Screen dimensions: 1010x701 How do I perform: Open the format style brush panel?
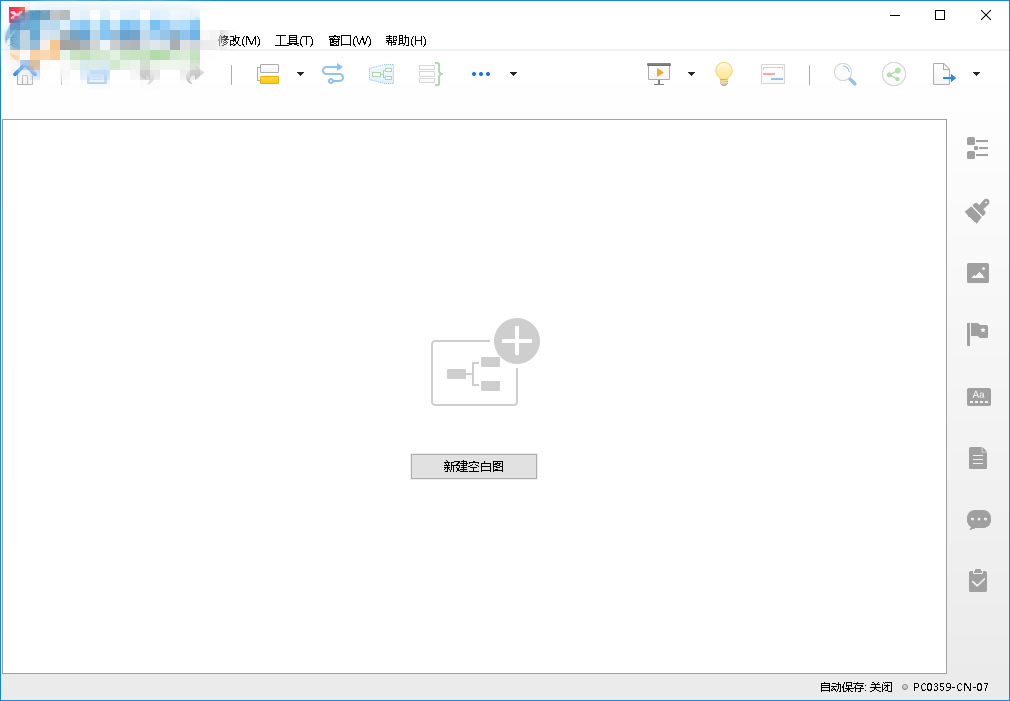[x=978, y=210]
